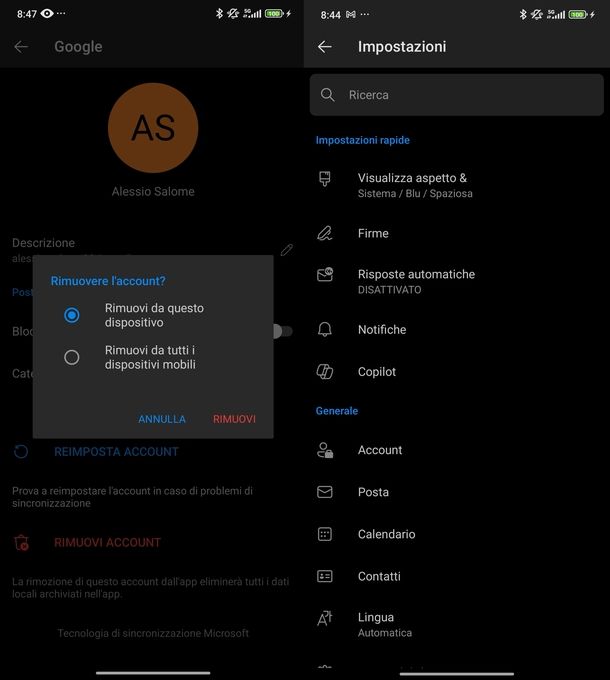The image size is (610, 680).
Task: Open the Notifiche settings entry
Action: pyautogui.click(x=457, y=330)
